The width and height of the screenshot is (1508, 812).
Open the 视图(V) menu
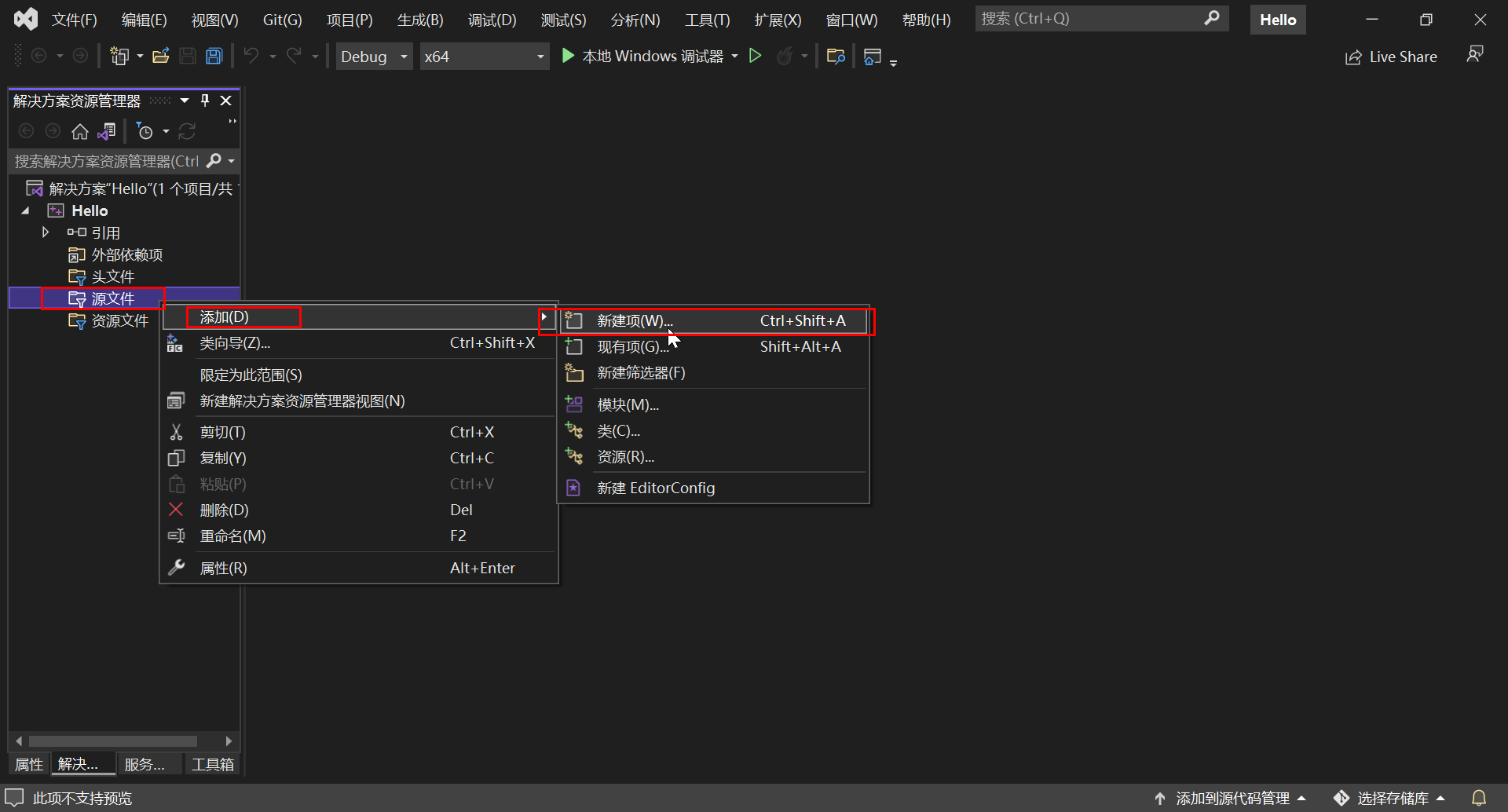[214, 20]
